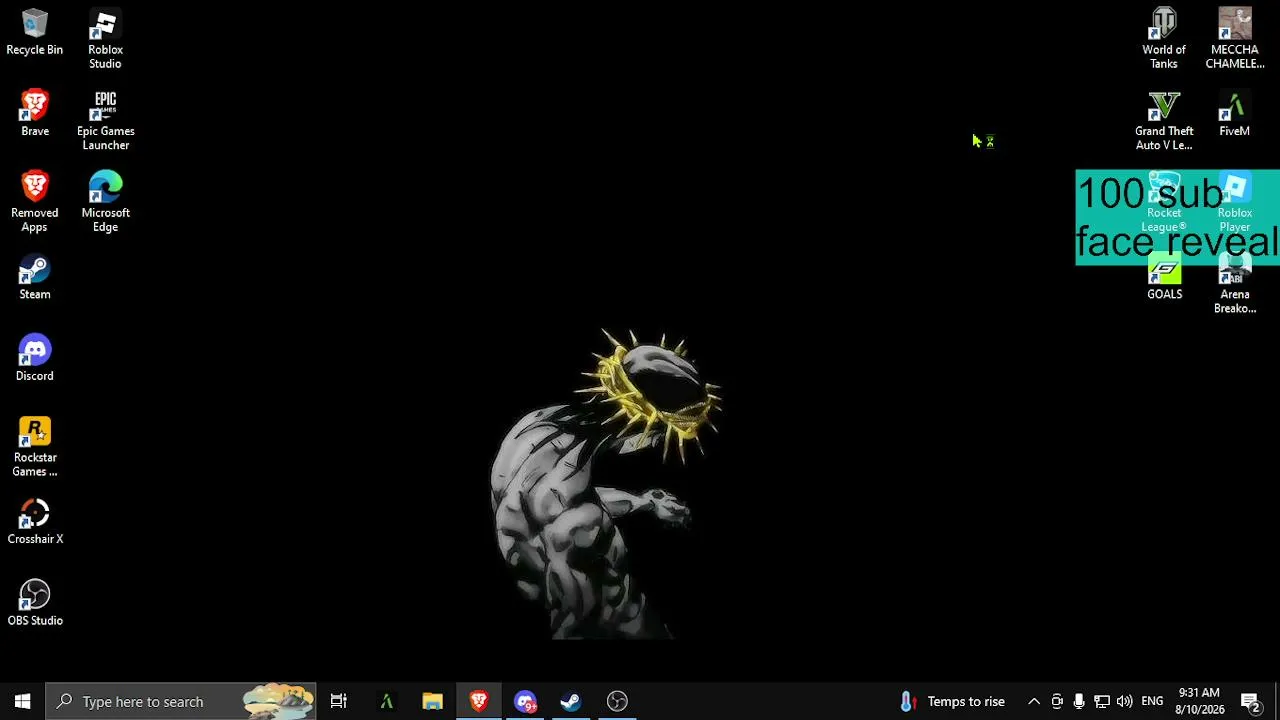Open the clock and calendar flyout
Image resolution: width=1280 pixels, height=720 pixels.
tap(1200, 701)
